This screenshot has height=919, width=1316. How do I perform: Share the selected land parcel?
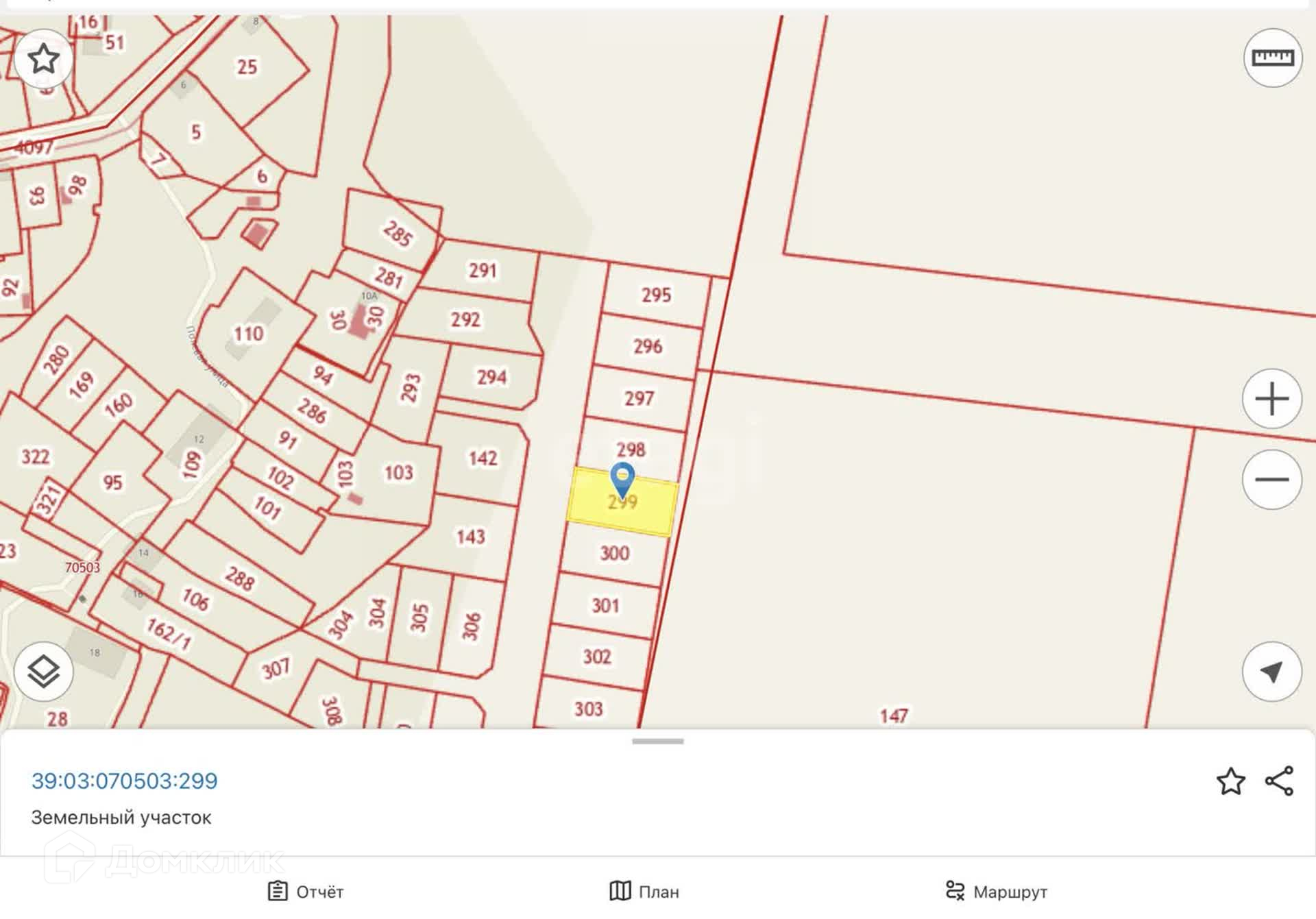[x=1279, y=781]
